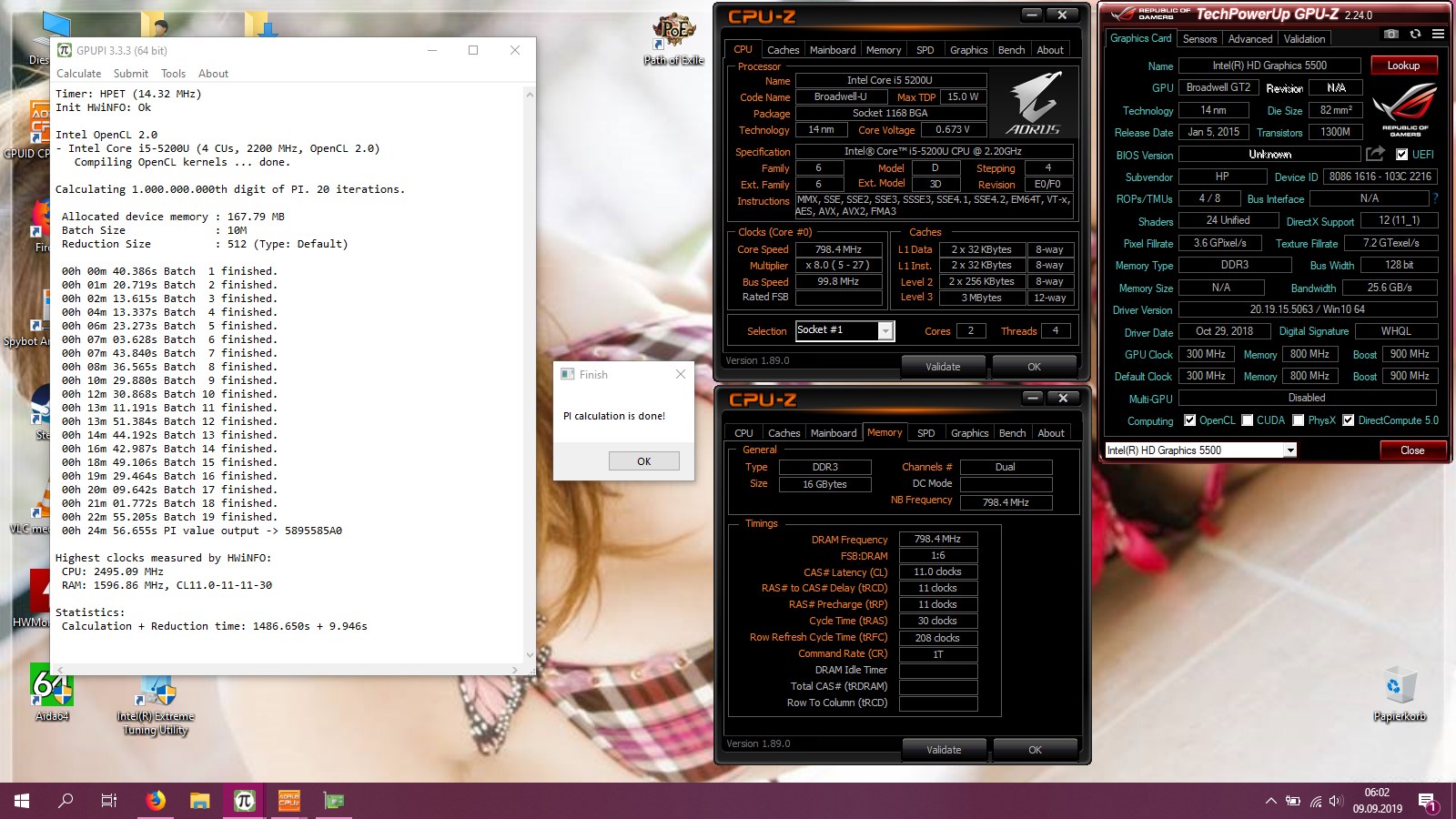1456x819 pixels.
Task: Click the AORUS logo in CPU-Z
Action: [1034, 104]
